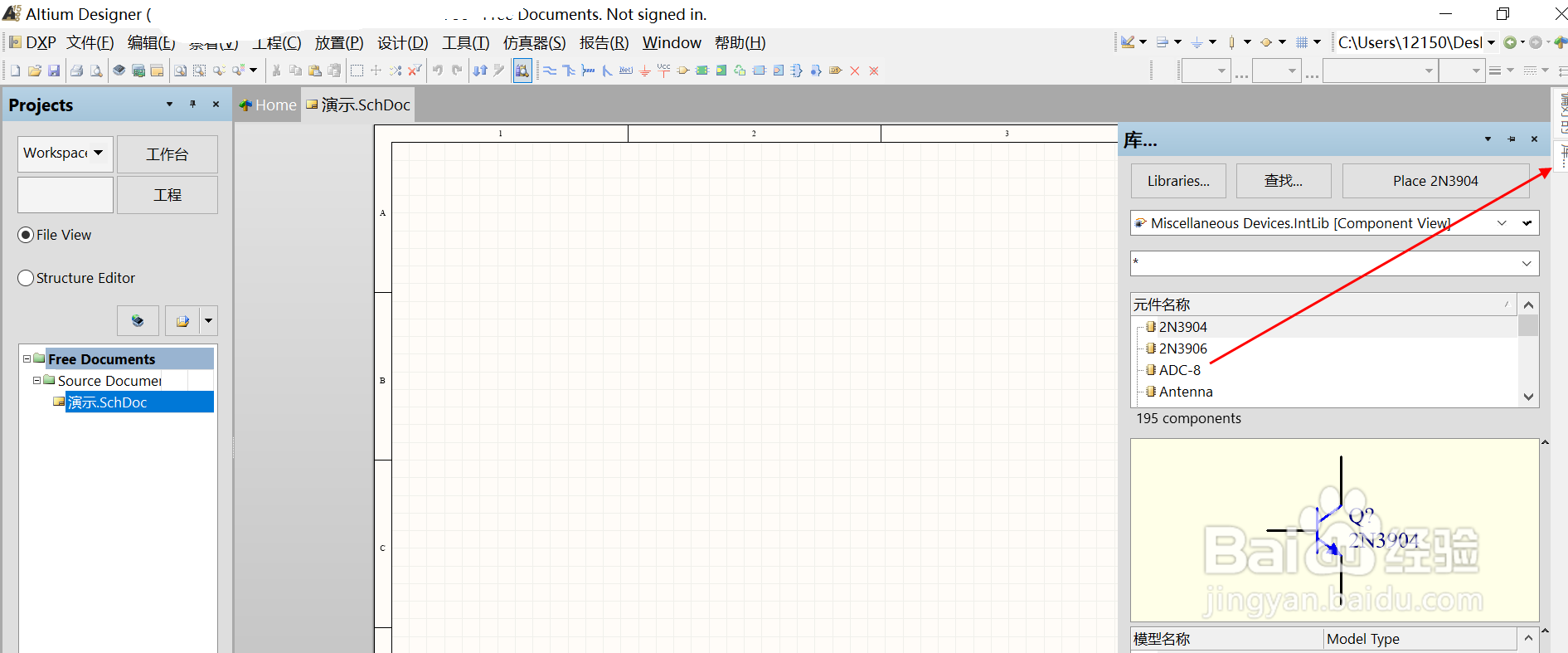
Task: Click the up/down hierarchy navigation icon
Action: [480, 71]
